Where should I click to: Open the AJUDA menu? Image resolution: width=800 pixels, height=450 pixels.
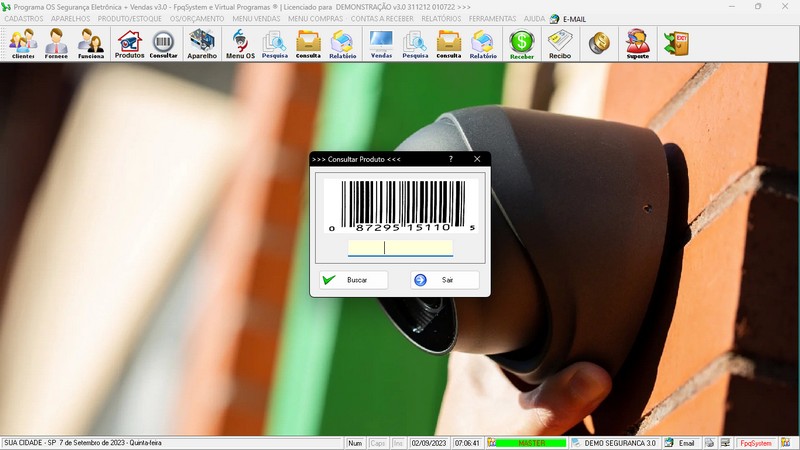[534, 19]
